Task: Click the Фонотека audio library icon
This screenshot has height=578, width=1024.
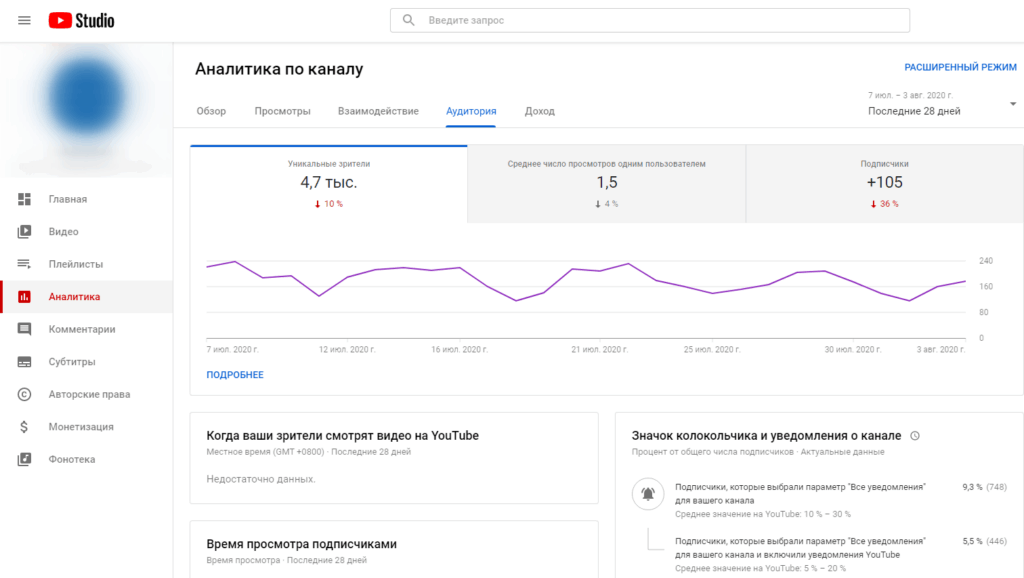Action: point(24,459)
